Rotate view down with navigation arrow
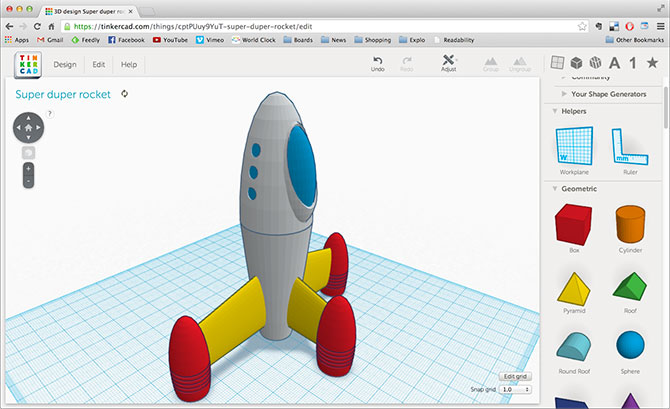This screenshot has width=670, height=409. pos(28,138)
